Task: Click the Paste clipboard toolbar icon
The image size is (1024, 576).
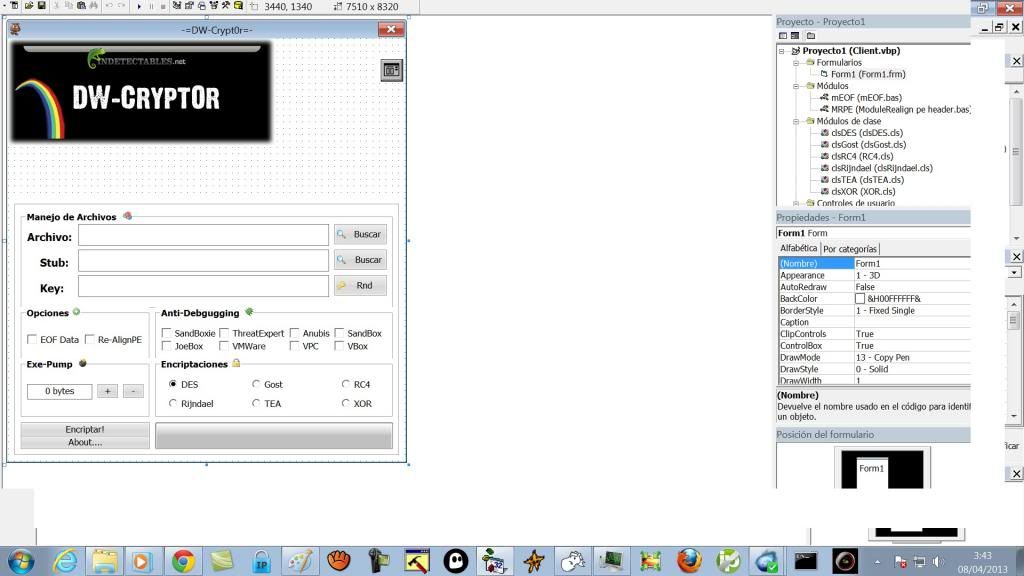Action: (x=81, y=6)
